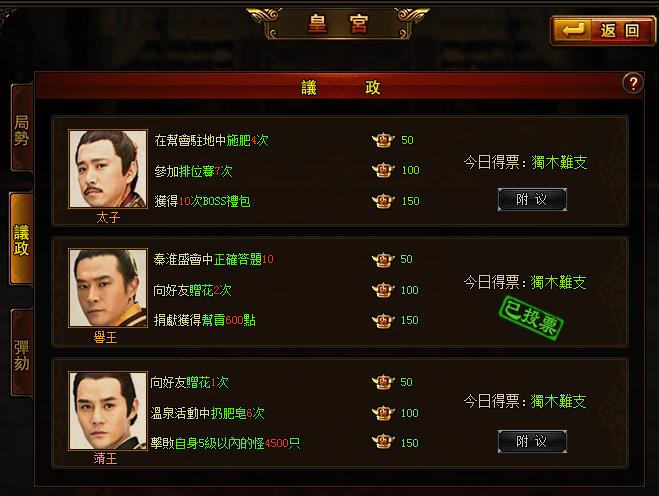Click 附议 button for 靖王
This screenshot has width=659, height=496.
[x=532, y=441]
